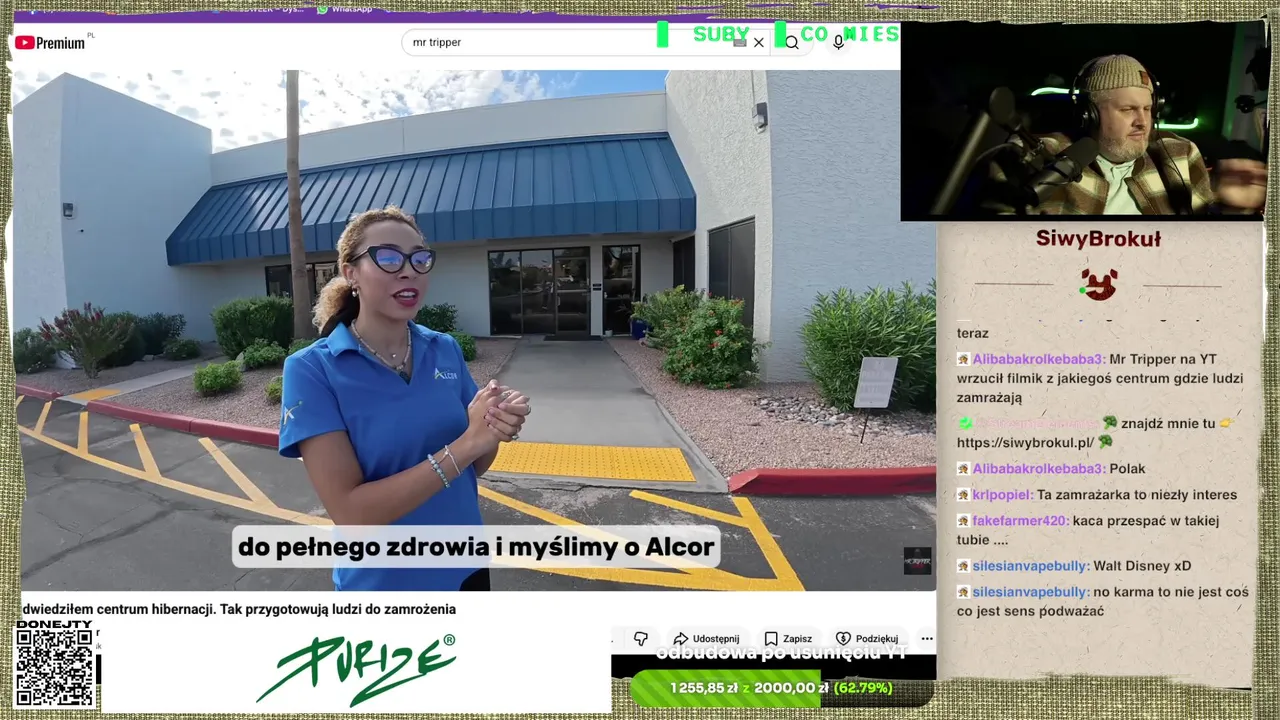
Task: Click the 'teraz' chat line
Action: 973,333
